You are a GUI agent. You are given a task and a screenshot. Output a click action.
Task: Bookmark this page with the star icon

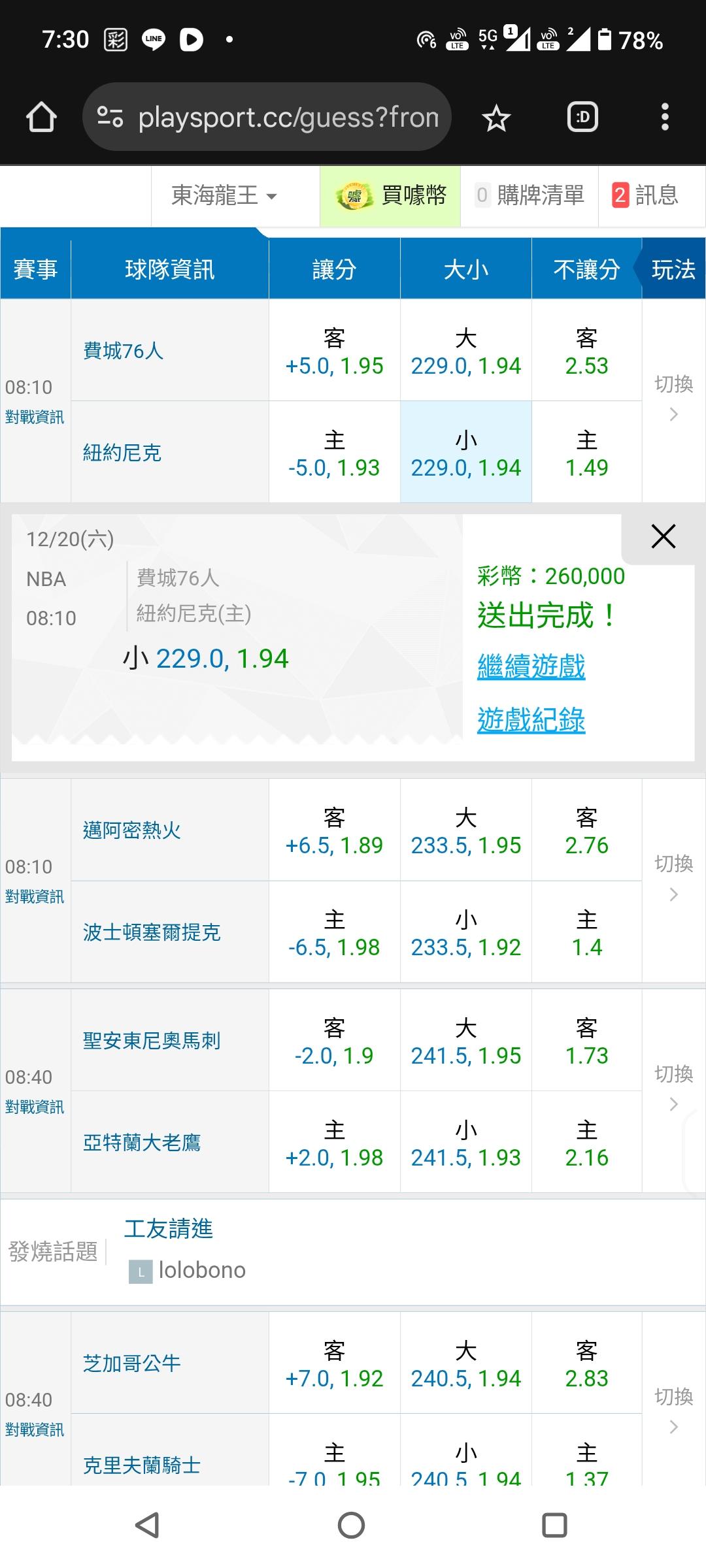tap(496, 118)
